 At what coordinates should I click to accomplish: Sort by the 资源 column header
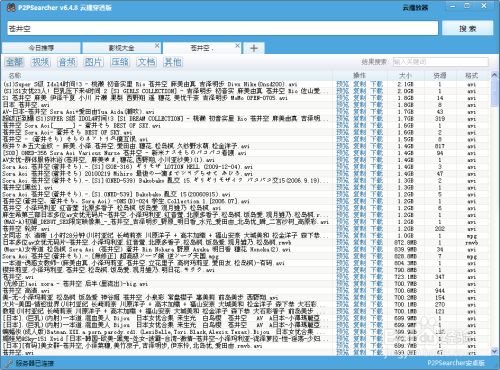pyautogui.click(x=440, y=76)
